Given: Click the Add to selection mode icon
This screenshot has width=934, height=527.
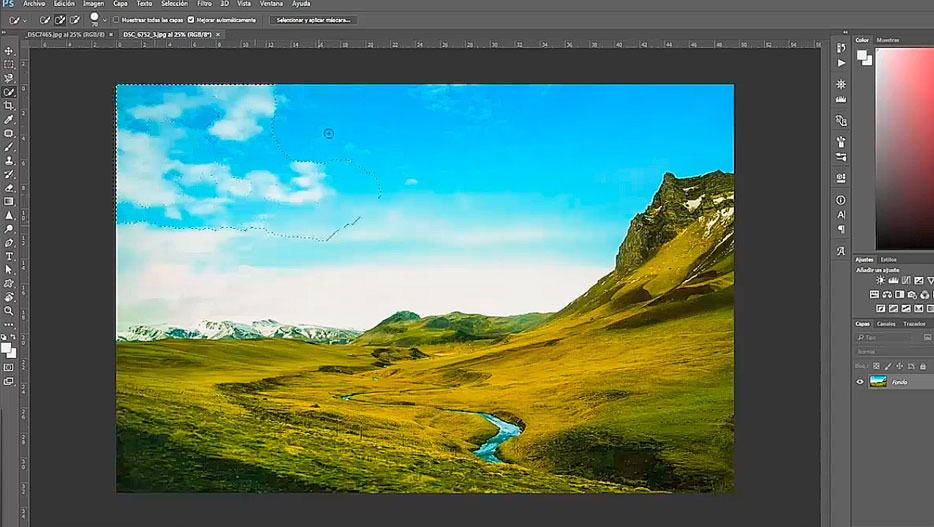Looking at the screenshot, I should [60, 20].
